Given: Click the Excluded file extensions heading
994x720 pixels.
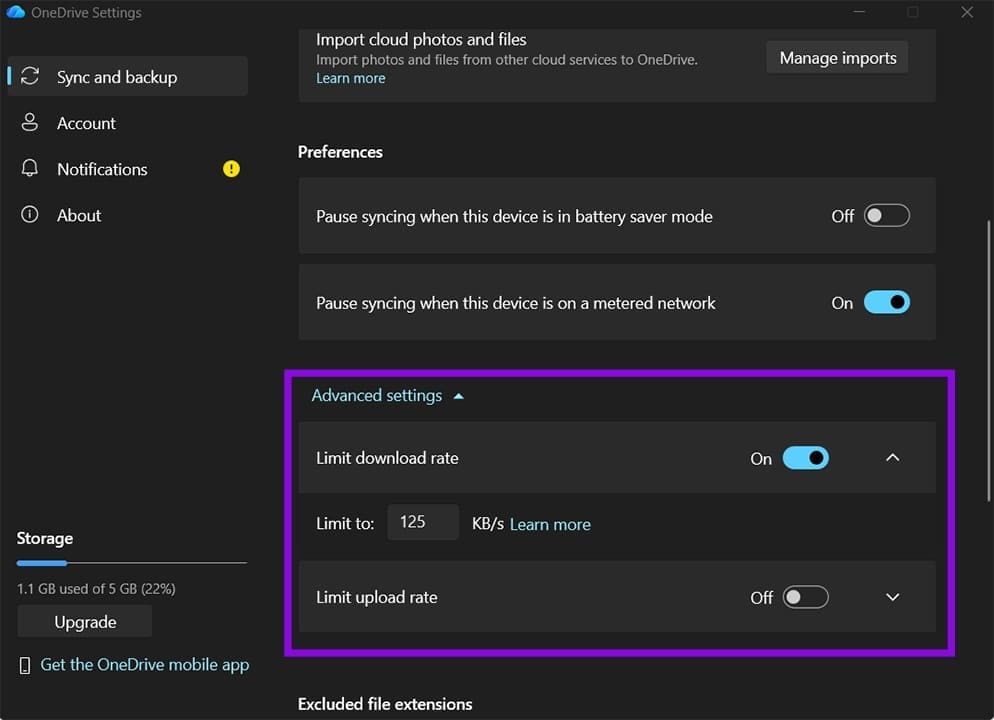Looking at the screenshot, I should 385,704.
